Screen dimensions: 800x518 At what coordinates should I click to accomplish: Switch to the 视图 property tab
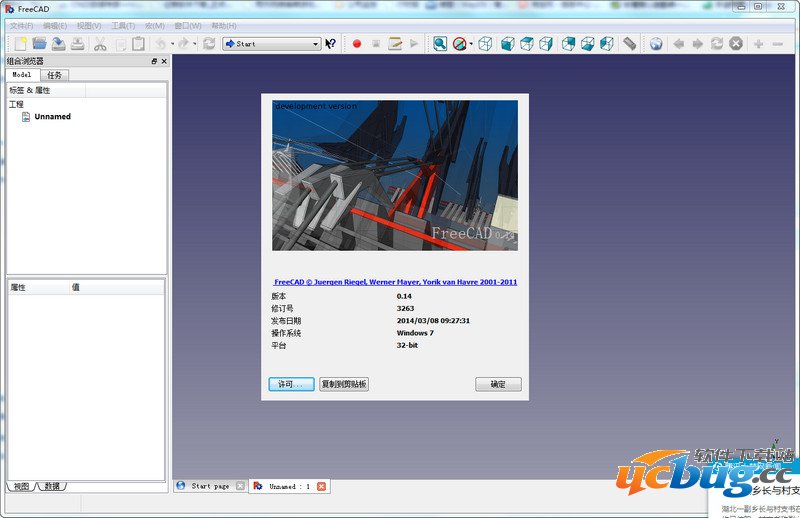tap(21, 486)
